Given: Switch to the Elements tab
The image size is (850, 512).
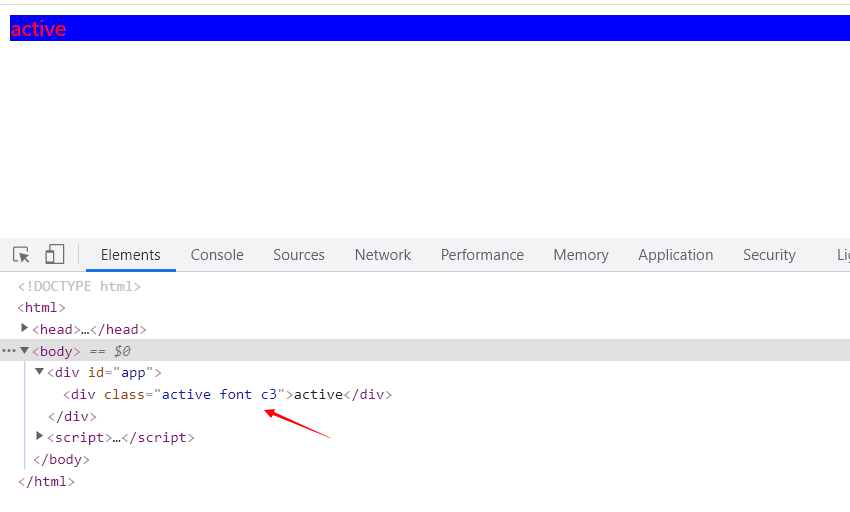Looking at the screenshot, I should pyautogui.click(x=131, y=255).
